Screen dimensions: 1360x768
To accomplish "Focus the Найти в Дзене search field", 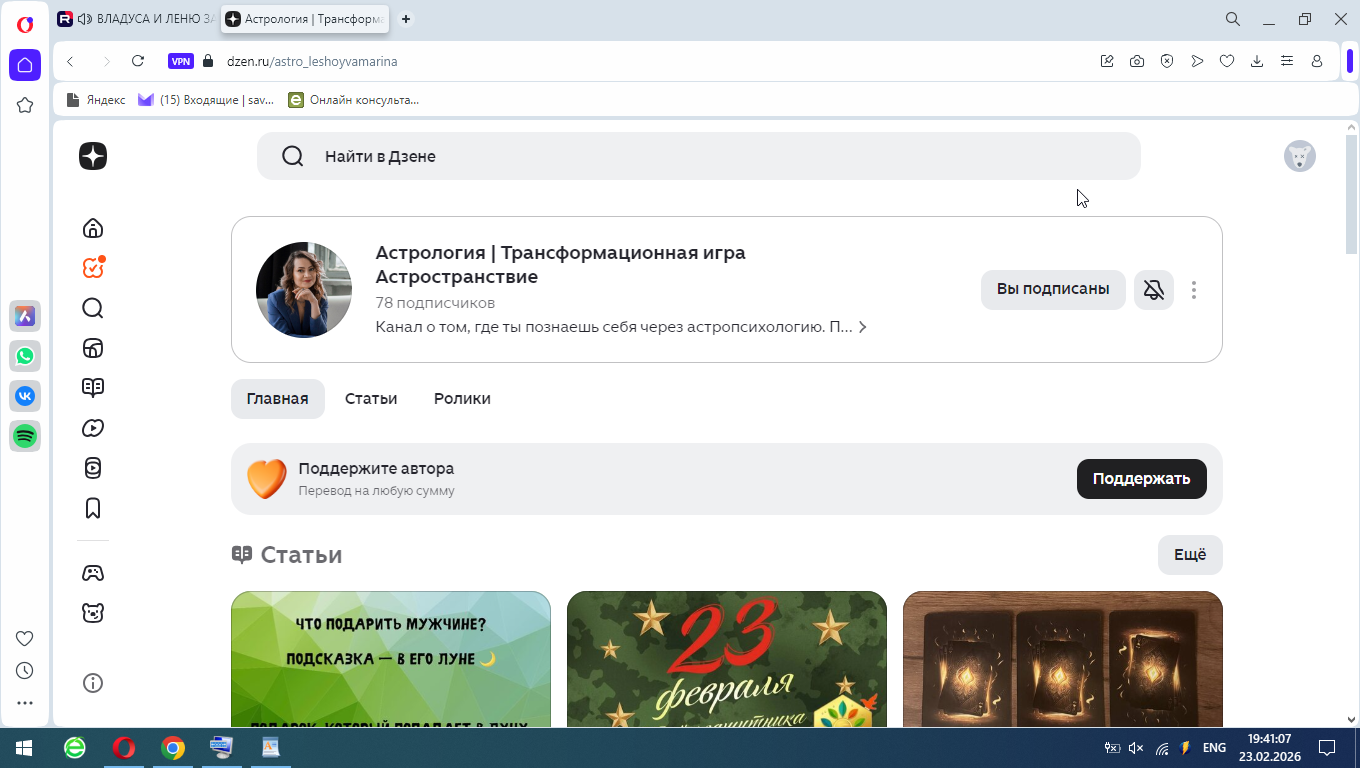I will 699,156.
